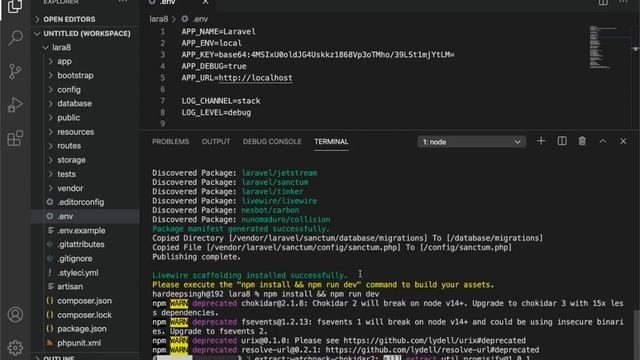Click the APP_ENV=local line
Screen dimensions: 640x360
pyautogui.click(x=211, y=43)
